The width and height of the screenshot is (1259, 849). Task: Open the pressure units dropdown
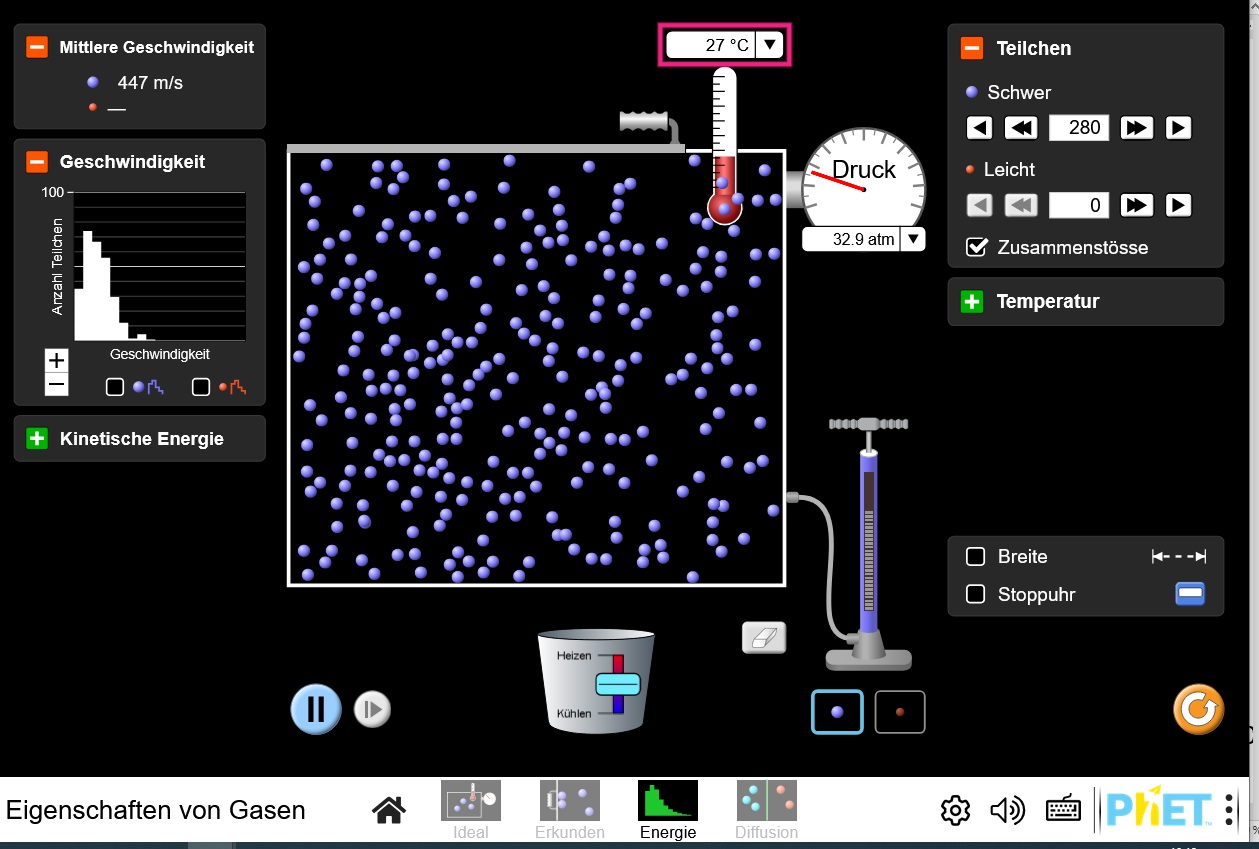click(913, 239)
